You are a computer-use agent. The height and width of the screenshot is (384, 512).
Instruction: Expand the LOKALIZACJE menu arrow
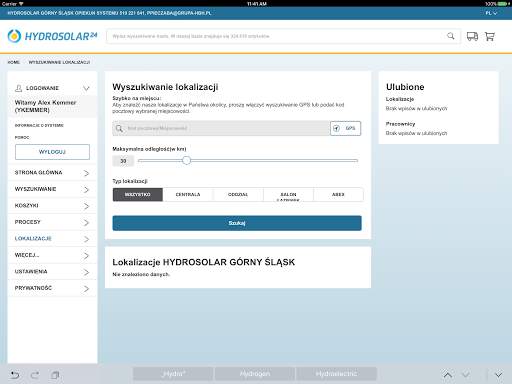[86, 239]
